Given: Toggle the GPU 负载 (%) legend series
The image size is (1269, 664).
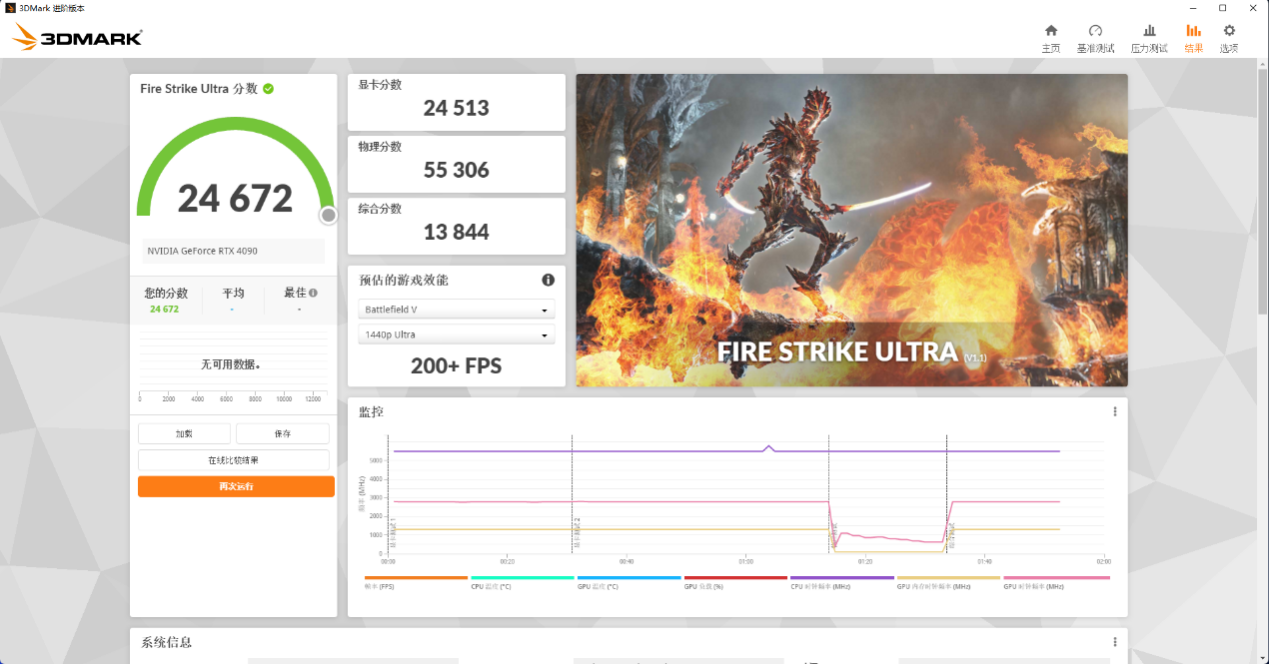Looking at the screenshot, I should [735, 582].
